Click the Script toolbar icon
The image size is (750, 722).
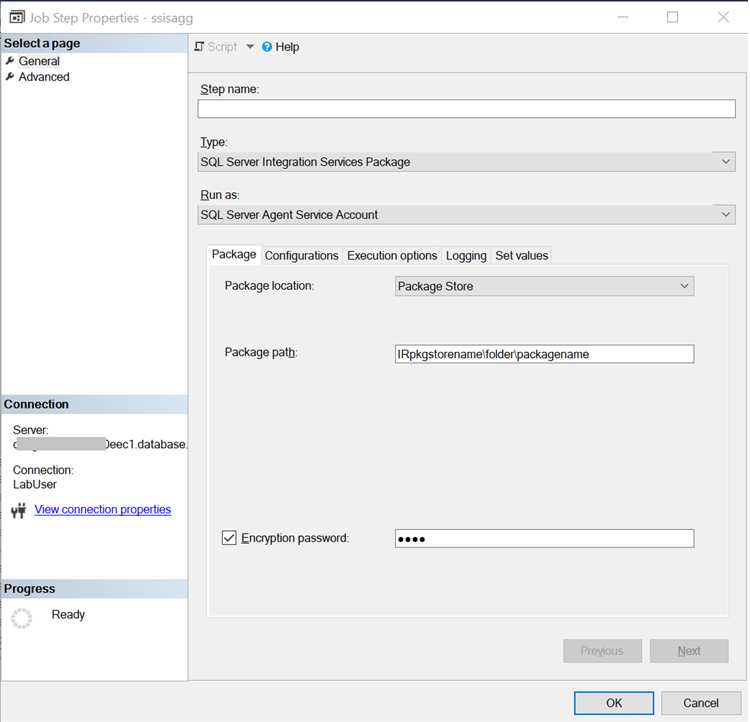pos(199,47)
